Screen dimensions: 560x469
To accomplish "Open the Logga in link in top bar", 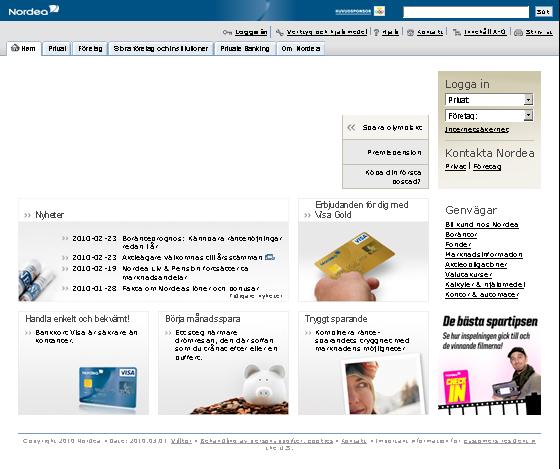I will [x=251, y=32].
